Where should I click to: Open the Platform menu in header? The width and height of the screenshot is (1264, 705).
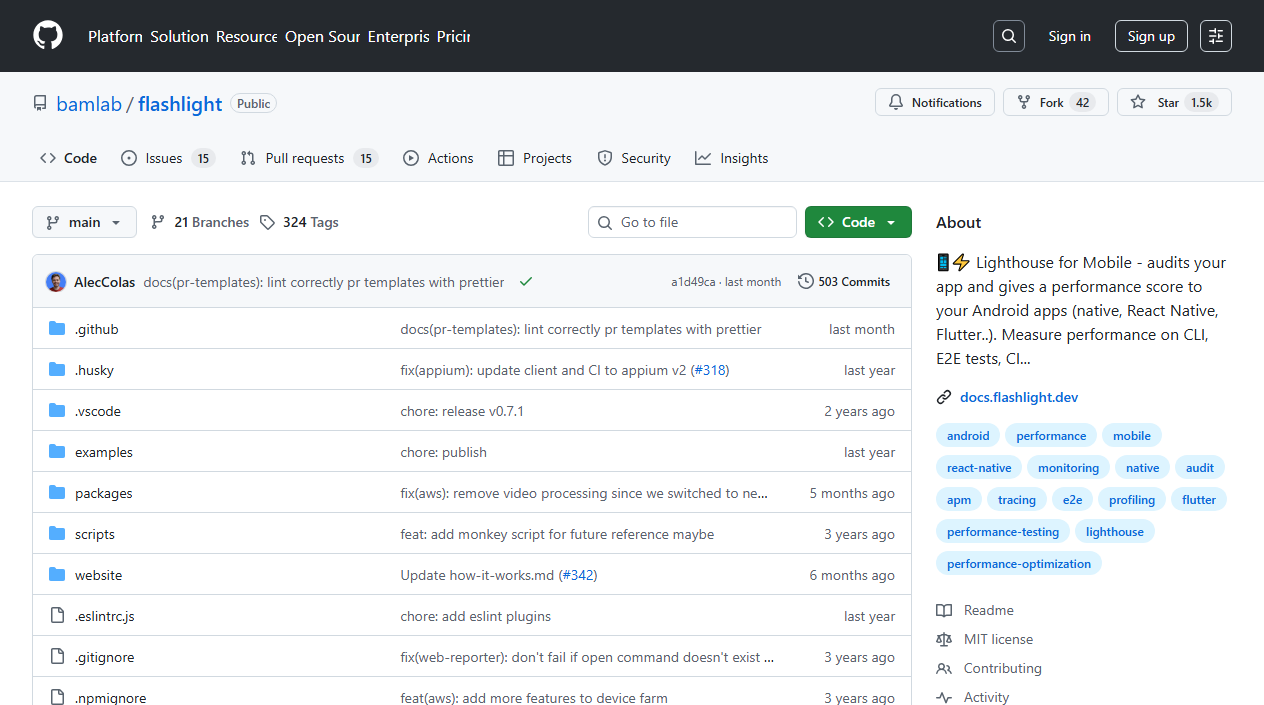point(115,36)
